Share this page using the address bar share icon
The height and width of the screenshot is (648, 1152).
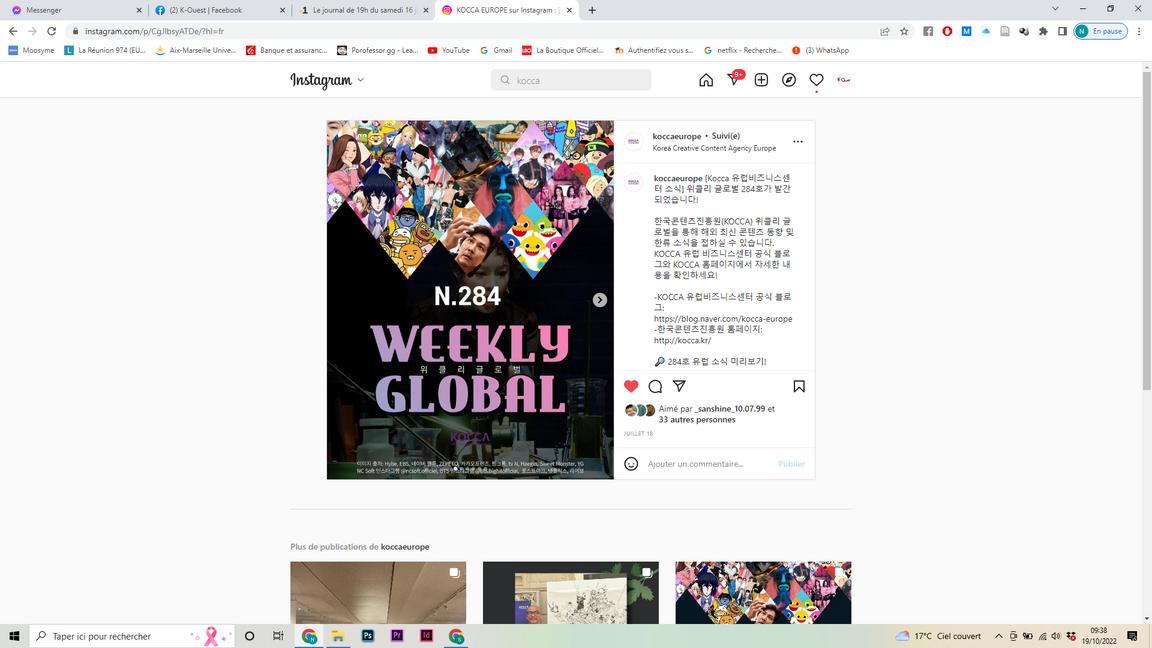885,31
